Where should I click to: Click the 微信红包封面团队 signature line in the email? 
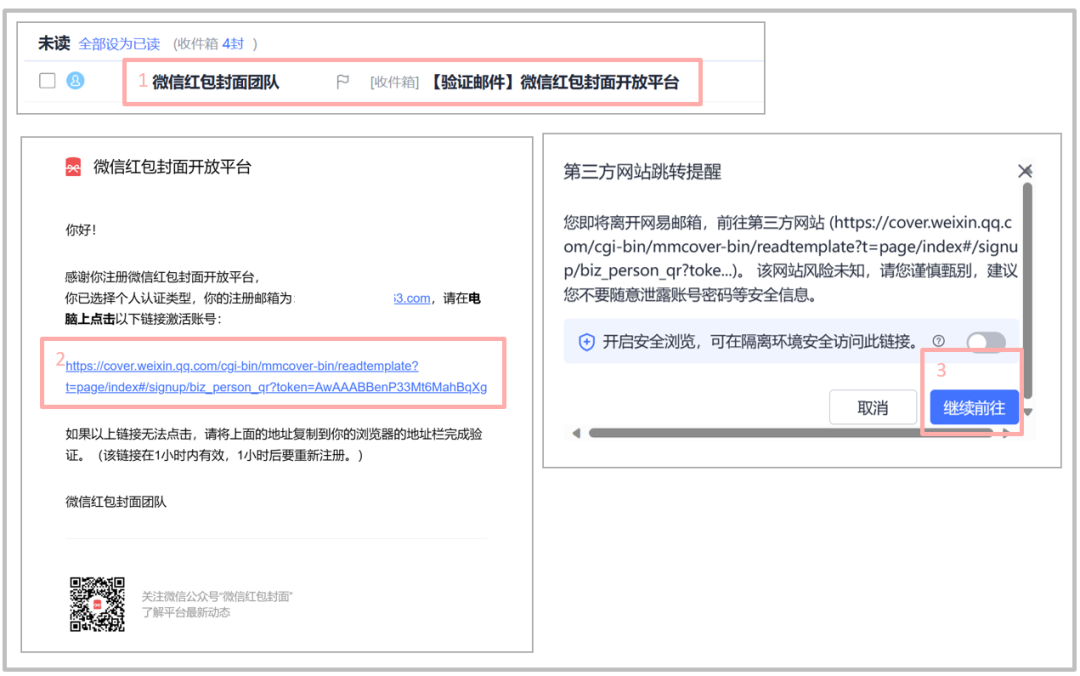coord(116,502)
